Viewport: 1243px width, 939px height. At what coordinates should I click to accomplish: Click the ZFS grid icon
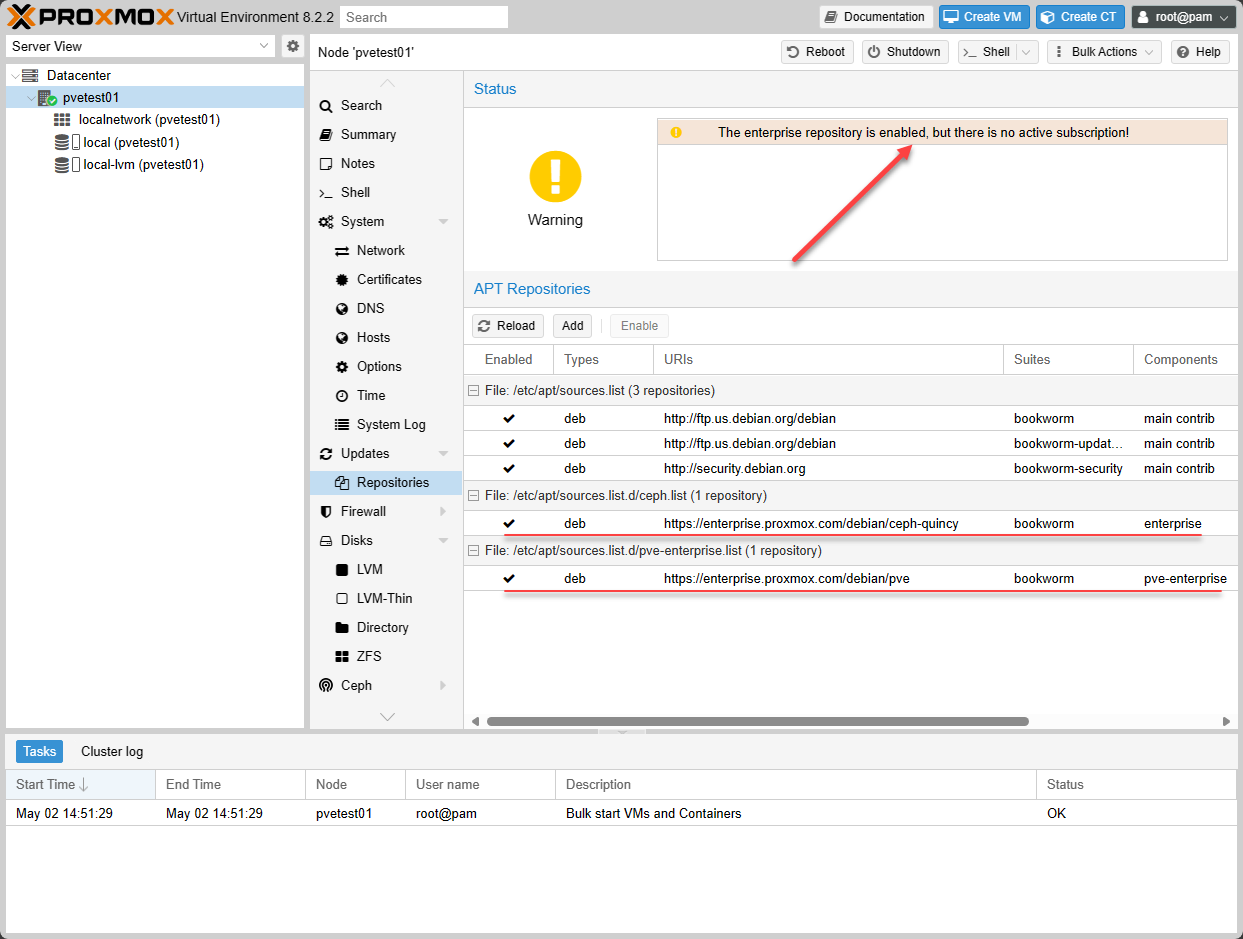(342, 657)
